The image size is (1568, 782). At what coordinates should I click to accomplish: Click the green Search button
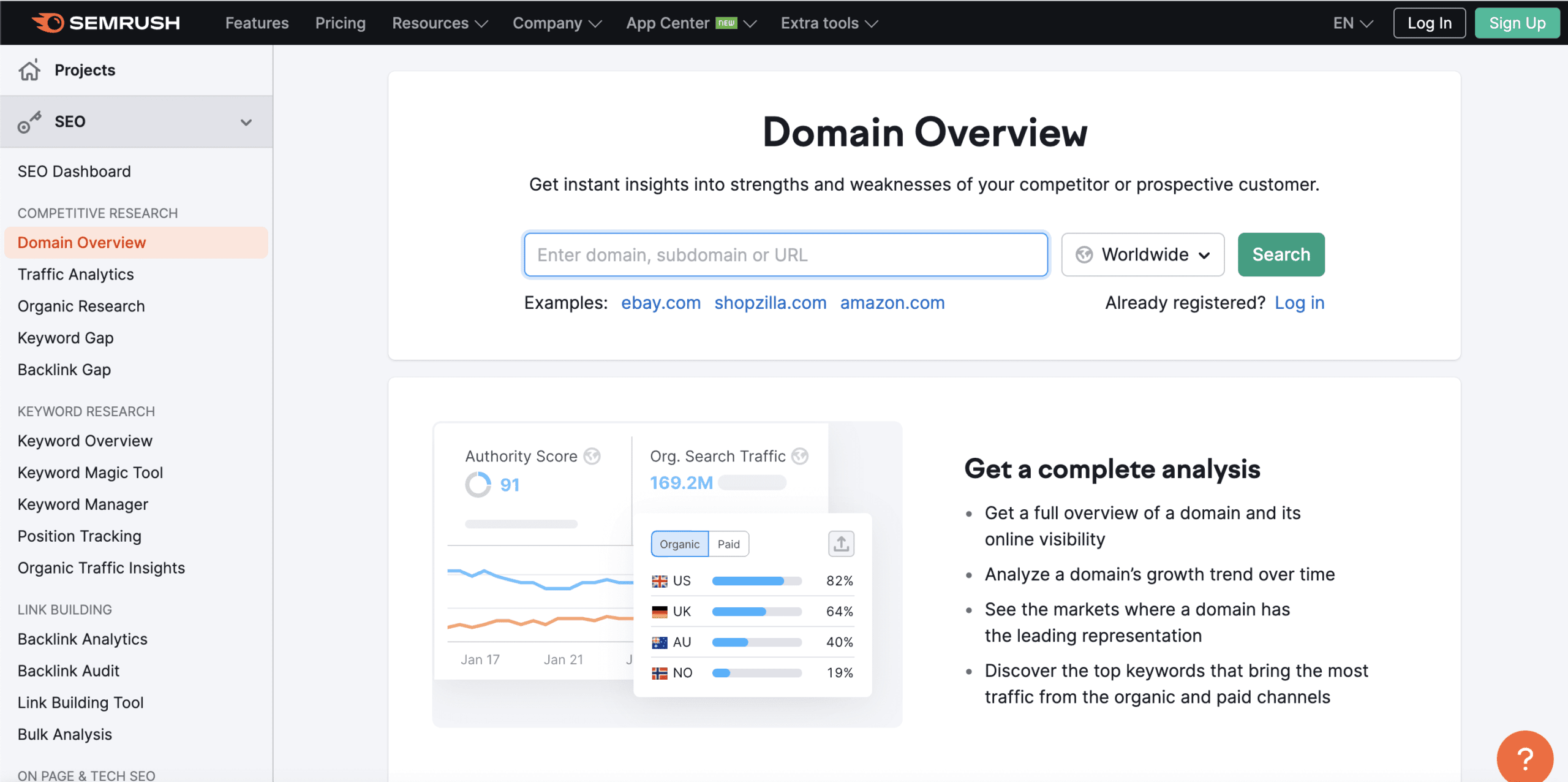click(x=1281, y=254)
